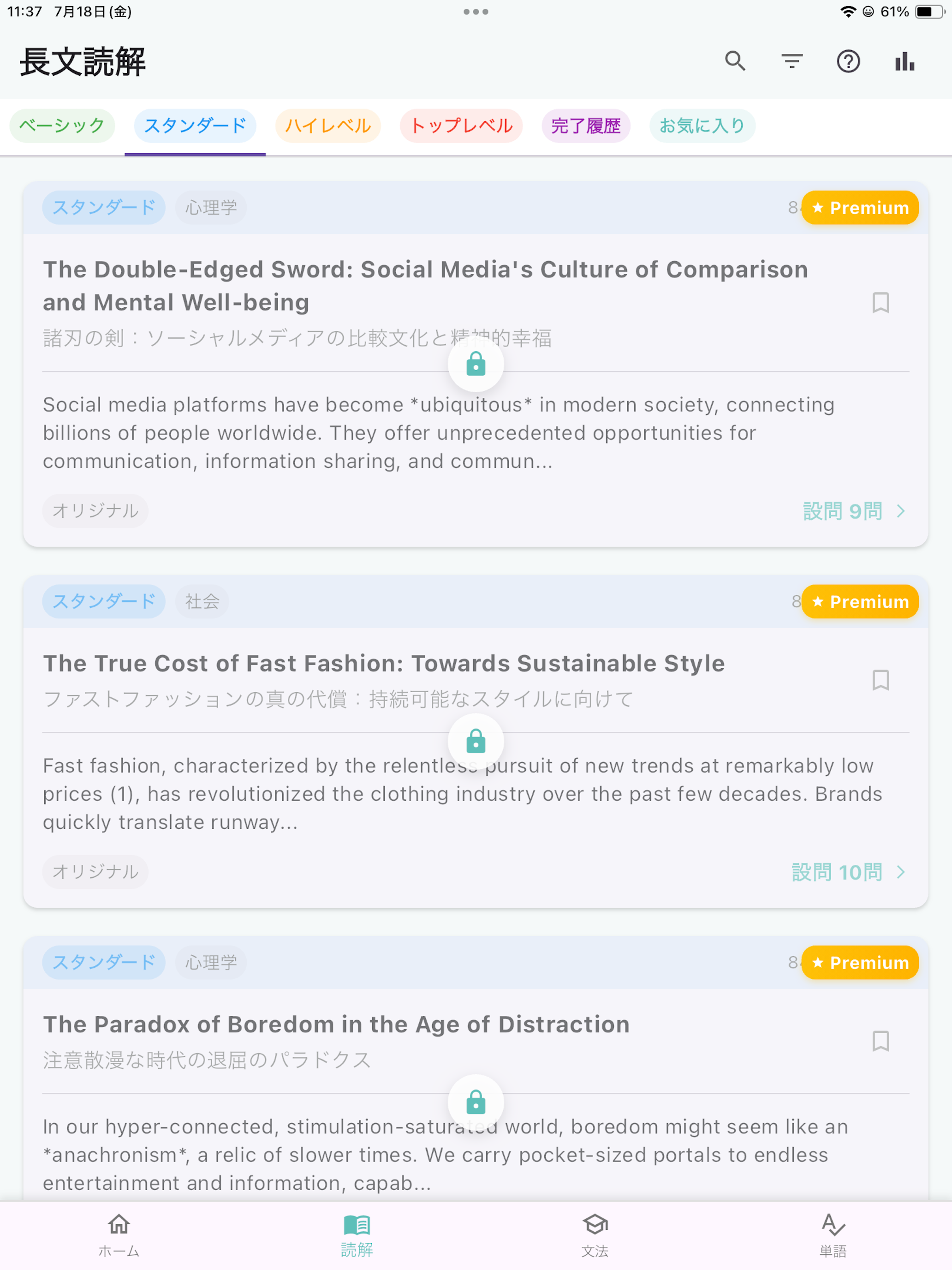Image resolution: width=952 pixels, height=1270 pixels.
Task: Expand the 設問 9問 chevron
Action: point(901,511)
